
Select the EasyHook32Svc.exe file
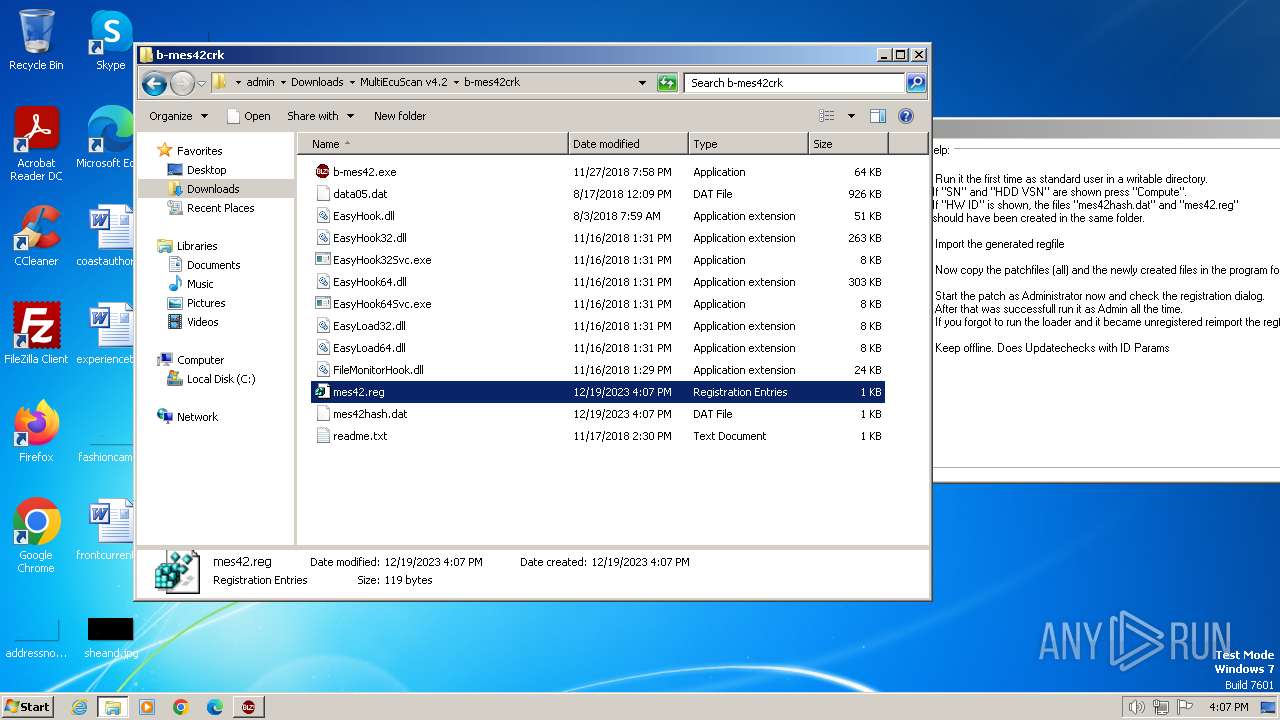click(598, 260)
